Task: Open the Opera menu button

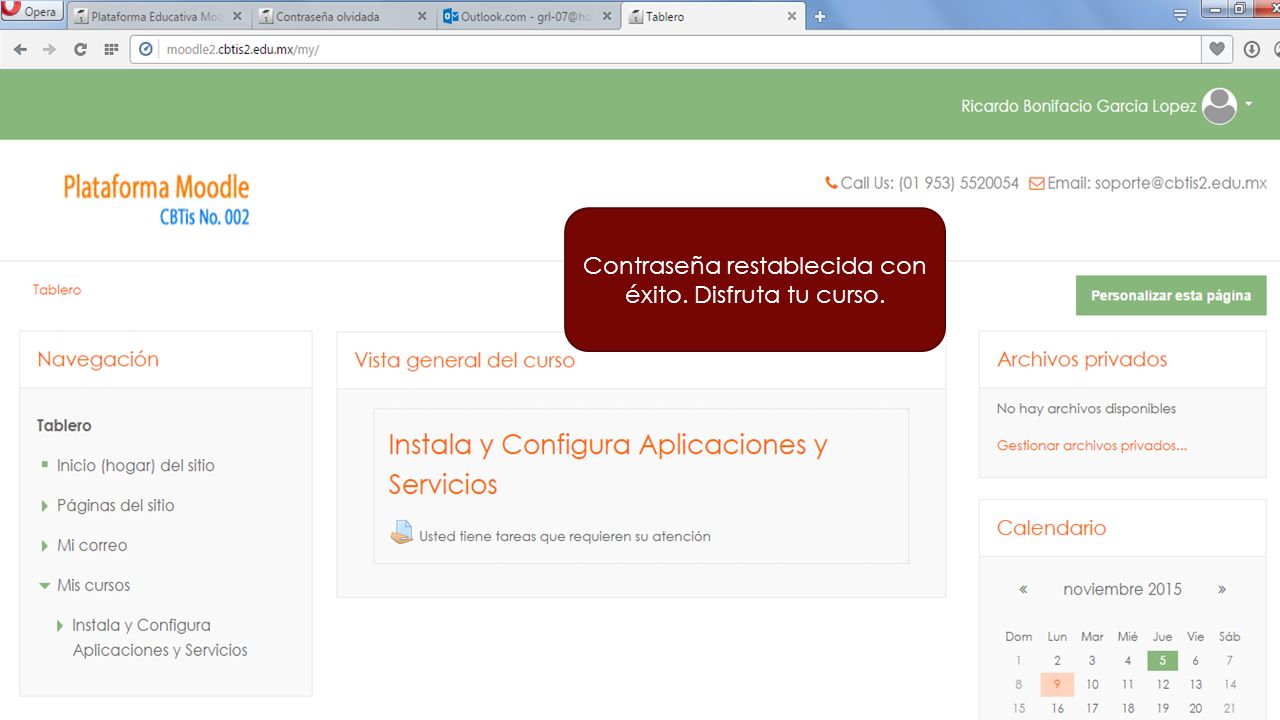Action: (x=32, y=12)
